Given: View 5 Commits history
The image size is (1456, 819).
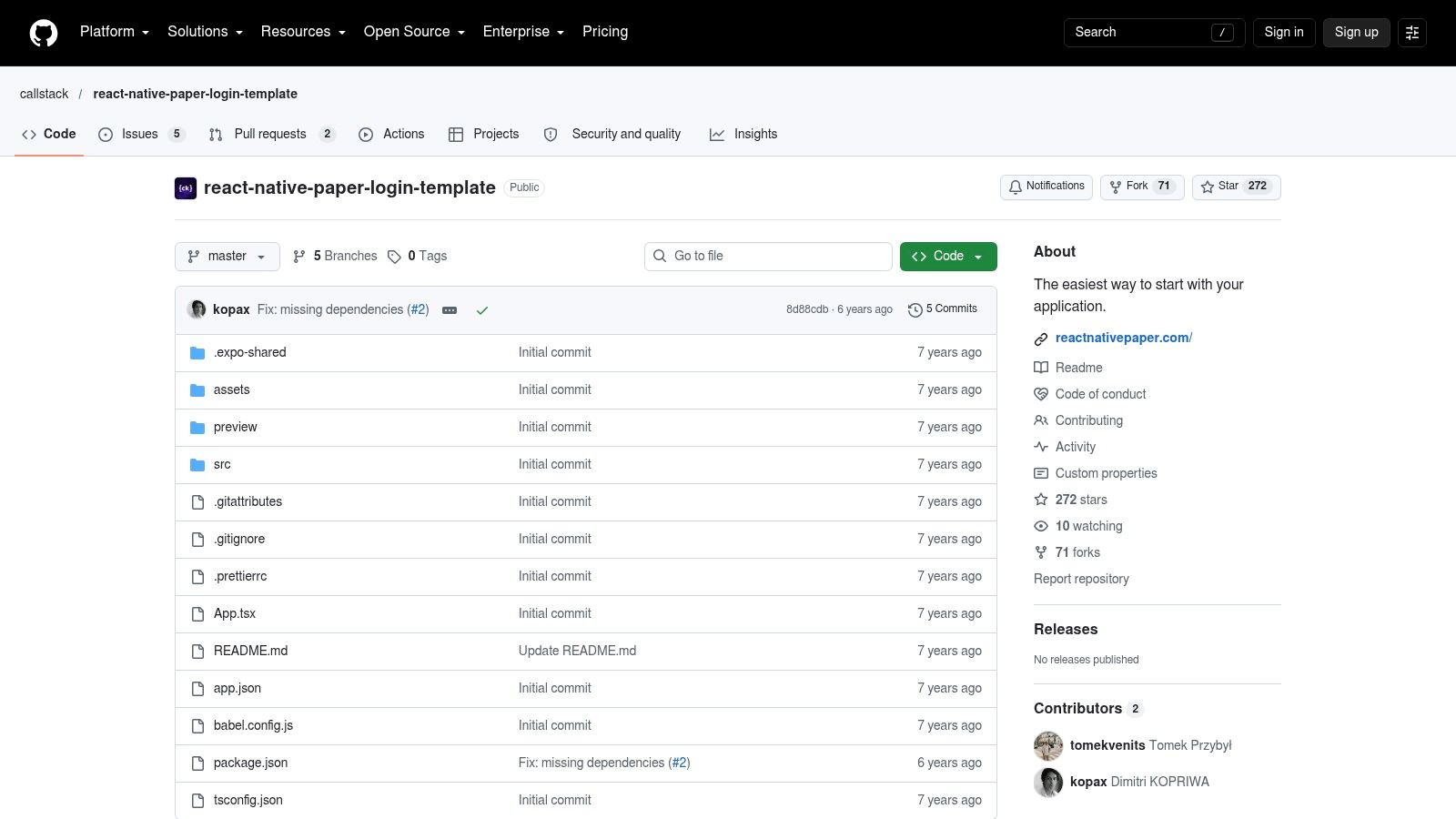Looking at the screenshot, I should point(943,309).
